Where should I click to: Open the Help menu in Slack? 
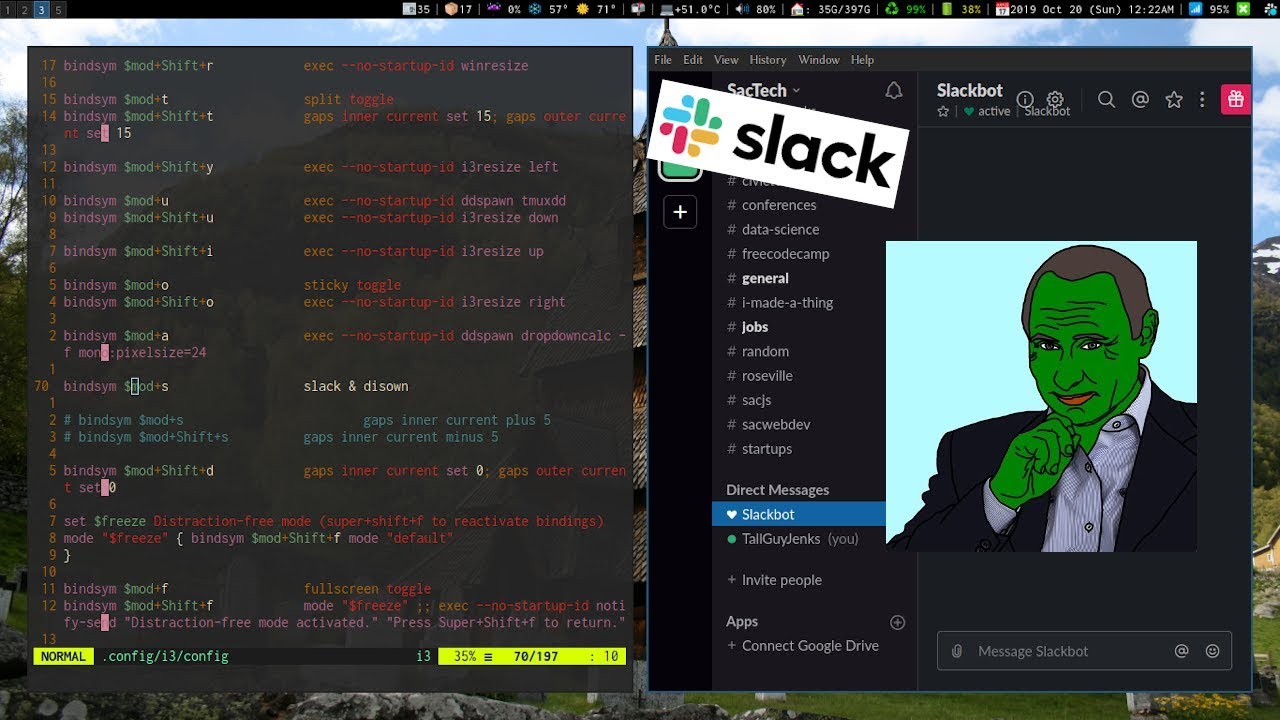(862, 60)
